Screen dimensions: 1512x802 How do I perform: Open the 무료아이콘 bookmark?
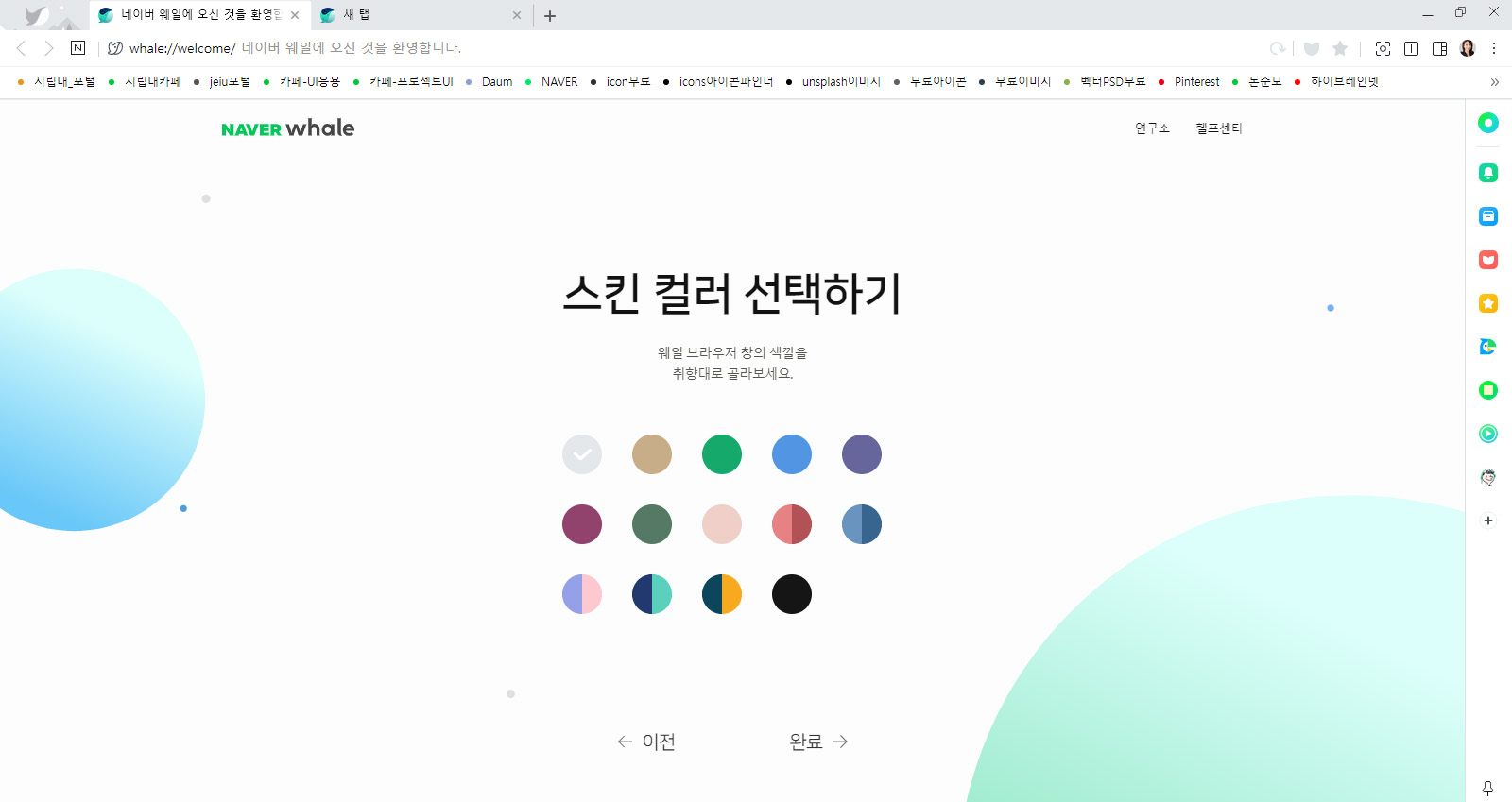(x=930, y=82)
